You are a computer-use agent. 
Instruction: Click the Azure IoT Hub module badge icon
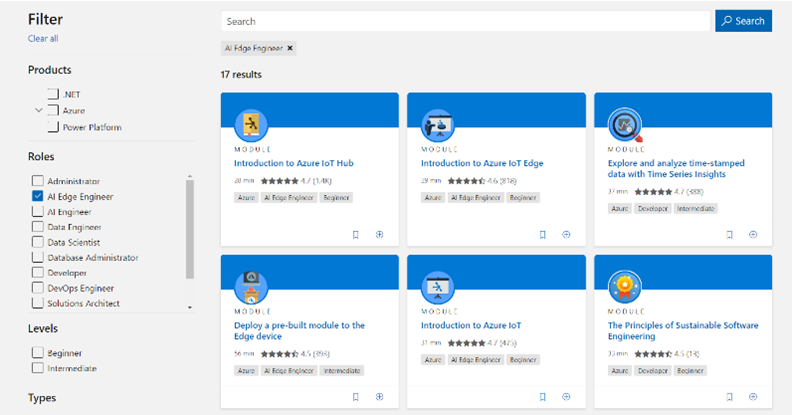(x=251, y=125)
